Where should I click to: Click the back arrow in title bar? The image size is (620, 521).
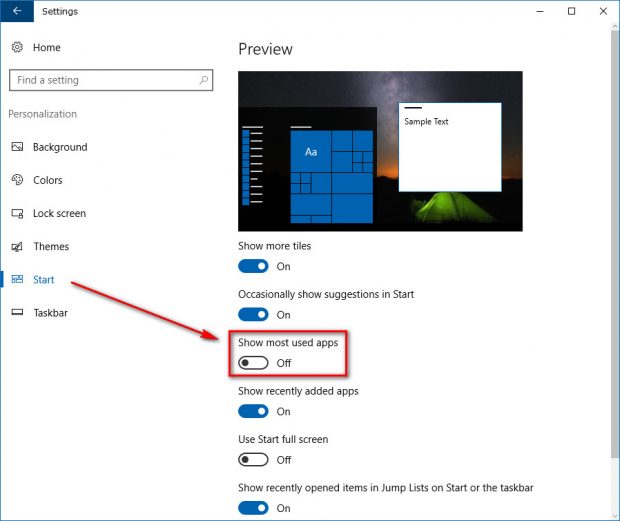[17, 11]
